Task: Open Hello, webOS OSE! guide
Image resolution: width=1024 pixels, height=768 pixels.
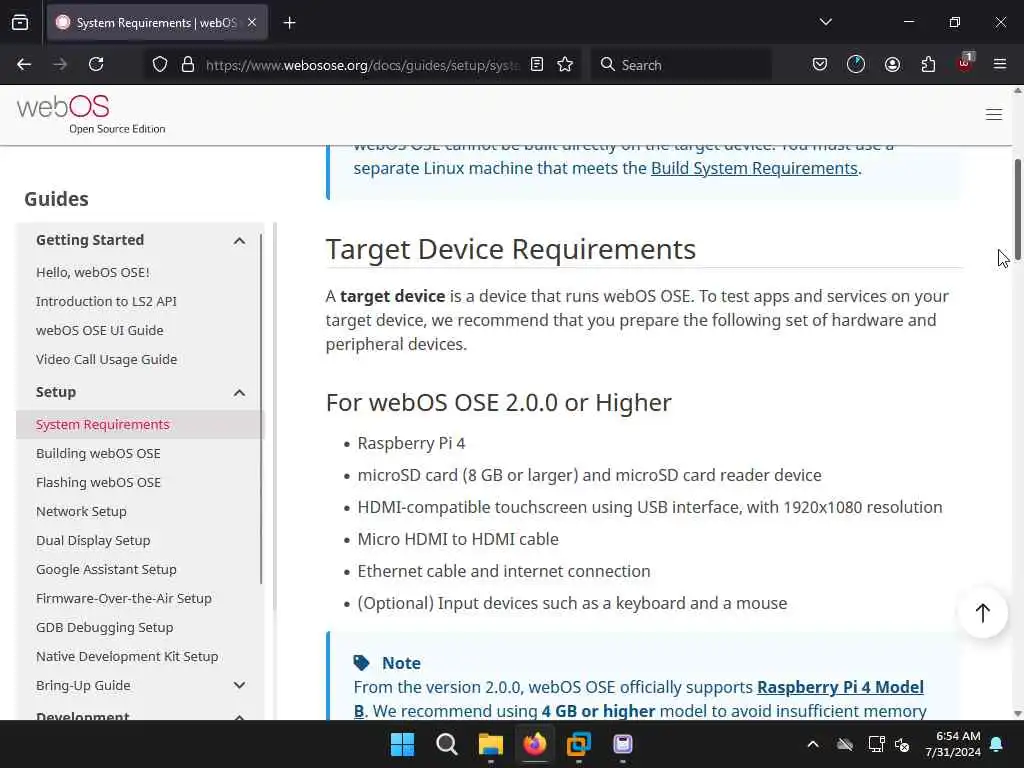Action: click(93, 272)
